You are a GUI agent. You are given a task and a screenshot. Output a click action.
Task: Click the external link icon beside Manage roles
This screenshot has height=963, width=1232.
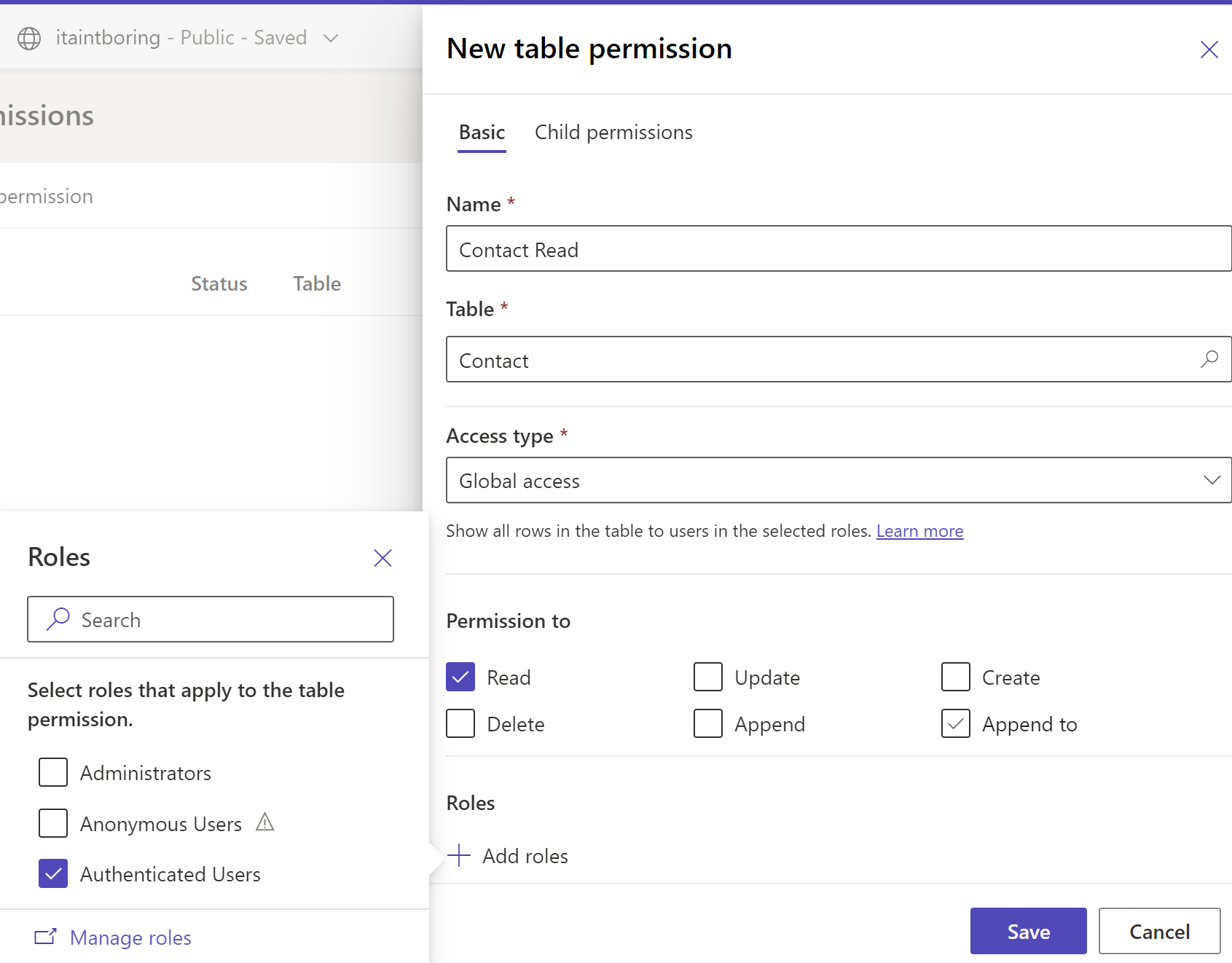(45, 938)
